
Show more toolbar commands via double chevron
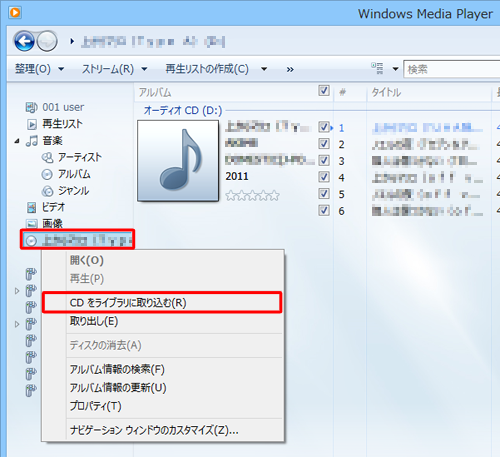[x=290, y=69]
